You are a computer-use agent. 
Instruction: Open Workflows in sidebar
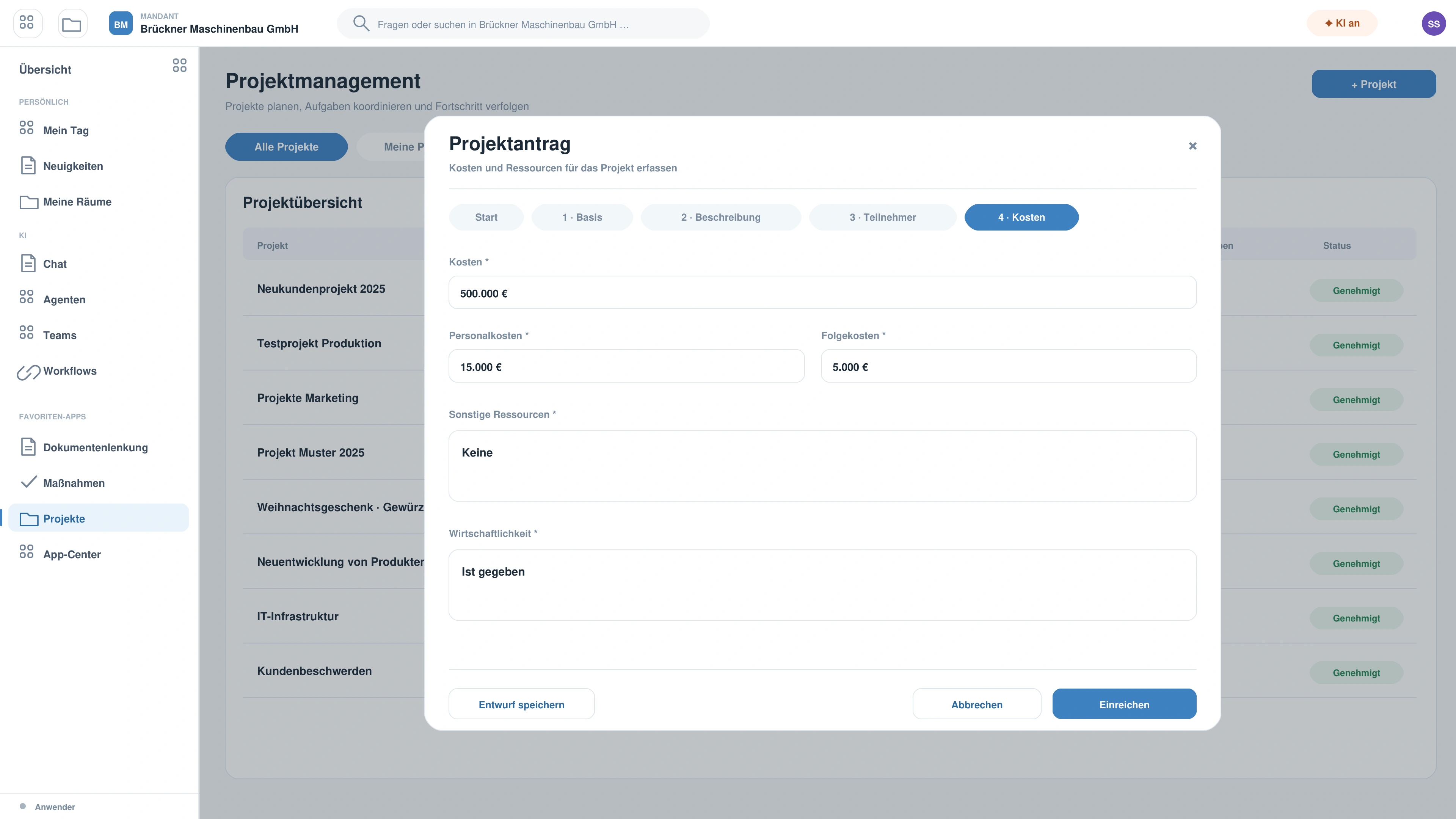coord(98,370)
